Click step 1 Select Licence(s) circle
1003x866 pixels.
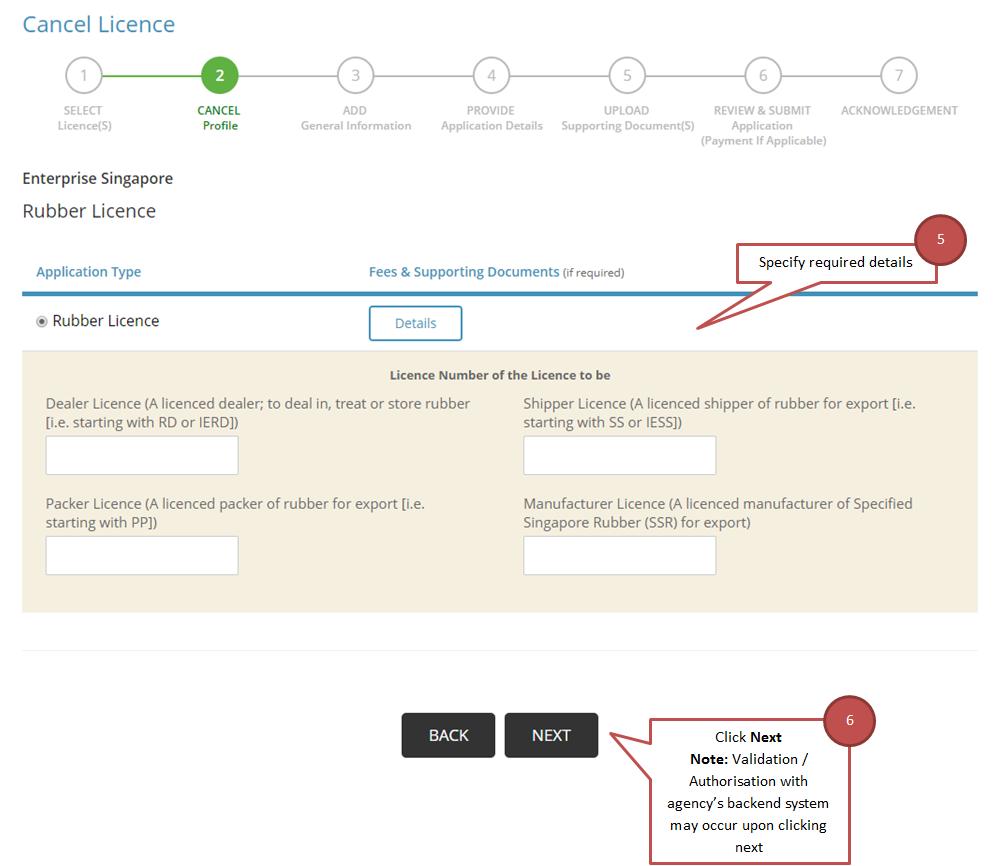point(84,75)
